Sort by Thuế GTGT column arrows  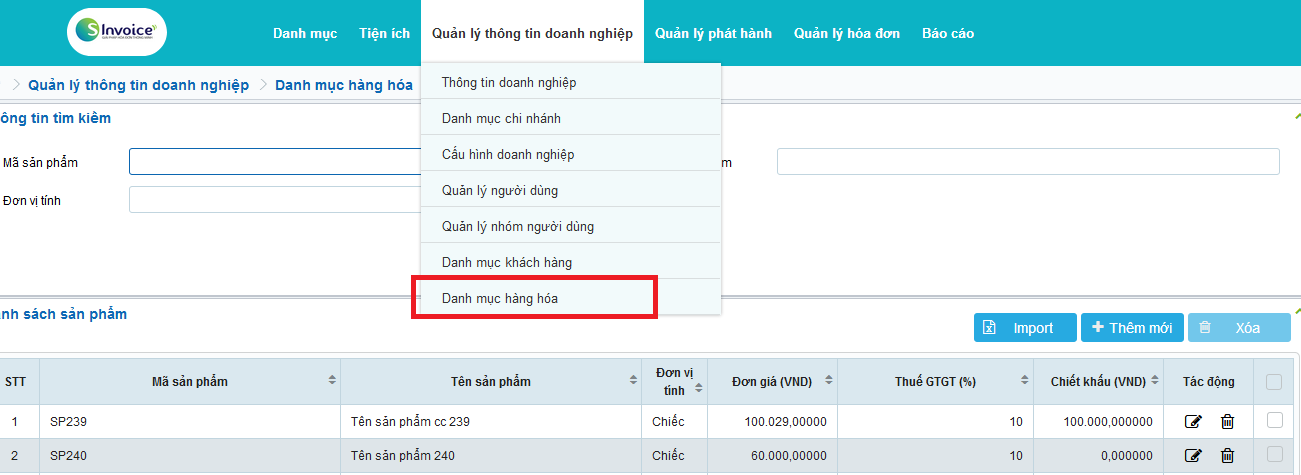[1024, 381]
